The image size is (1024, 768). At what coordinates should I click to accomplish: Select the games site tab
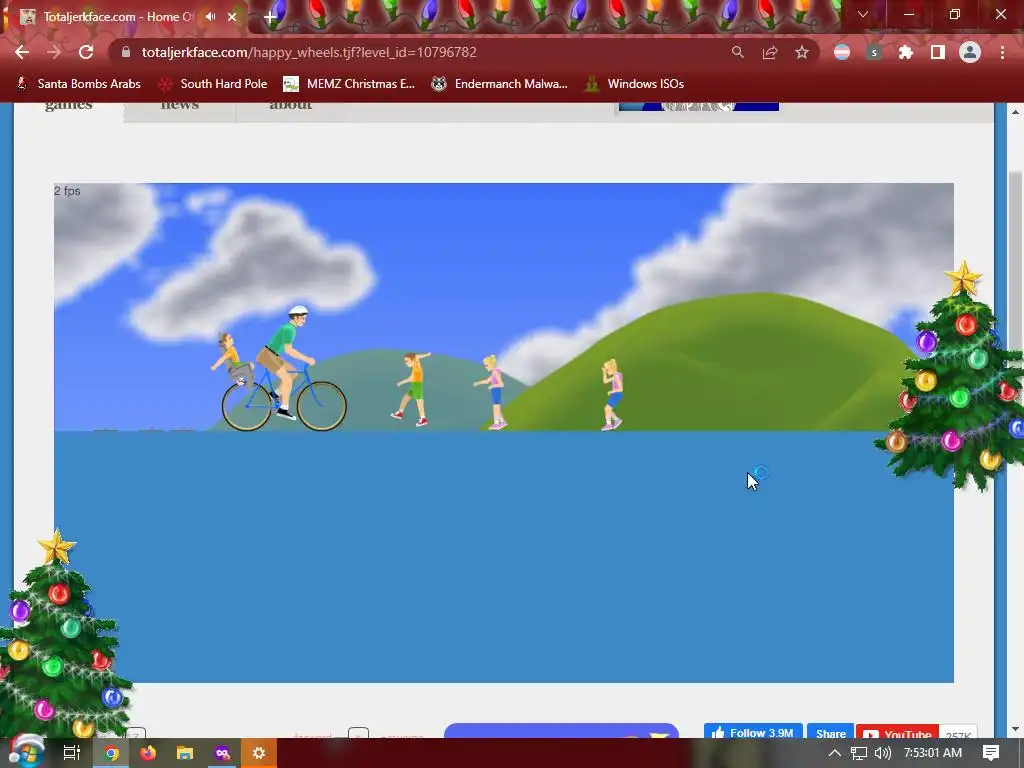(x=69, y=108)
